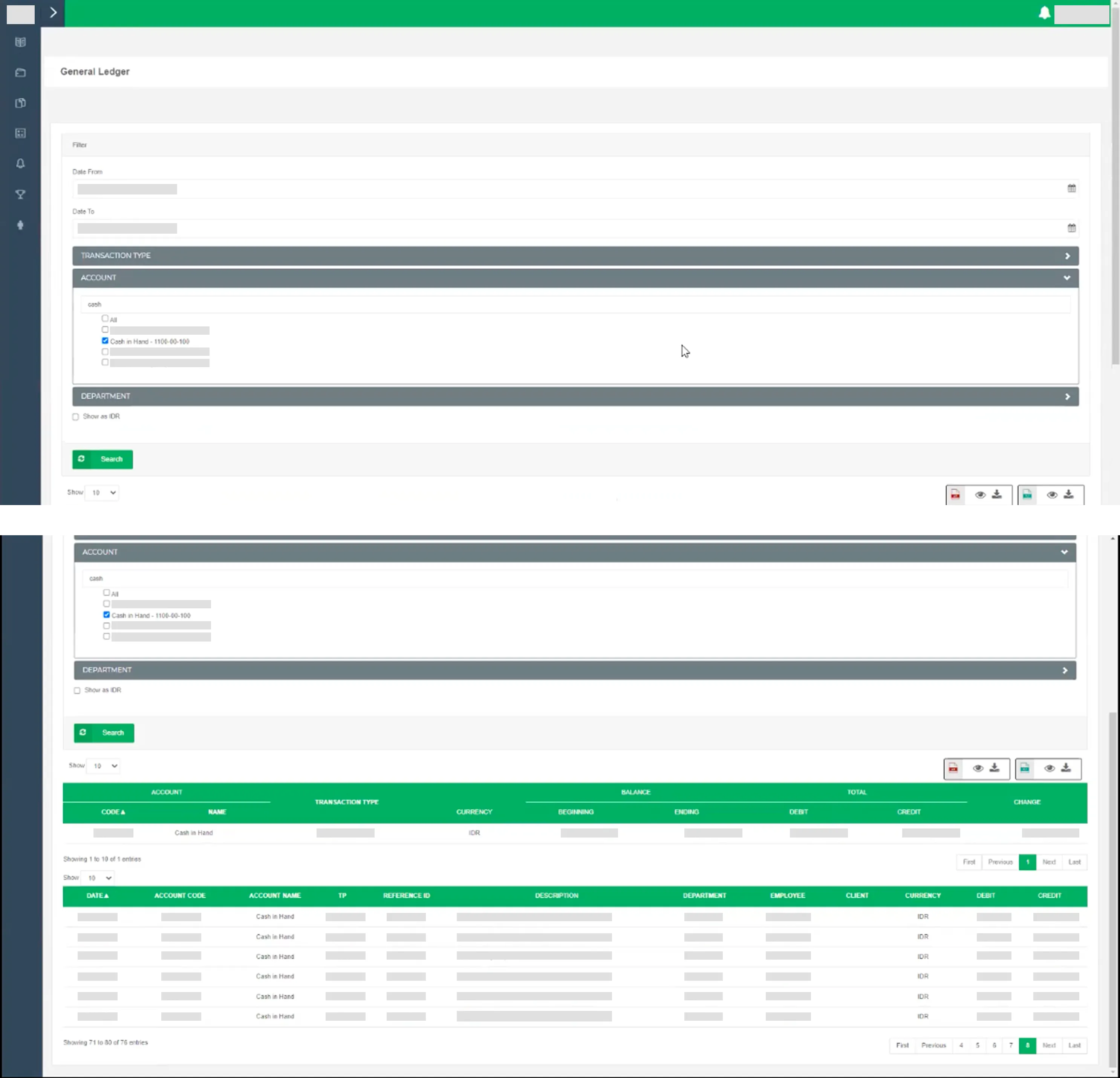
Task: Collapse the ACCOUNT section in upper screenshot
Action: pos(575,278)
